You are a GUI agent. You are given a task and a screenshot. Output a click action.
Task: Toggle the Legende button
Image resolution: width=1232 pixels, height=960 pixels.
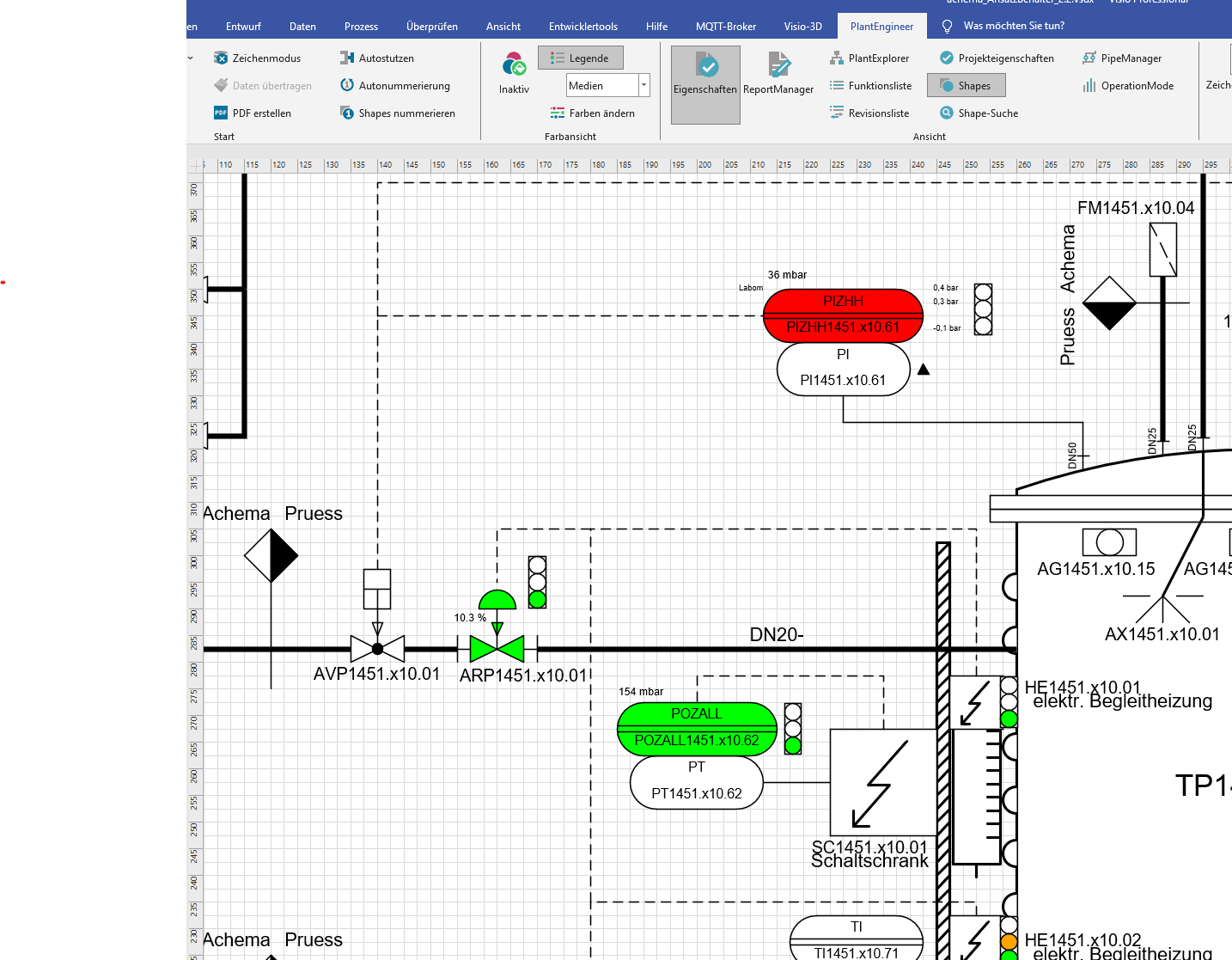pyautogui.click(x=581, y=58)
